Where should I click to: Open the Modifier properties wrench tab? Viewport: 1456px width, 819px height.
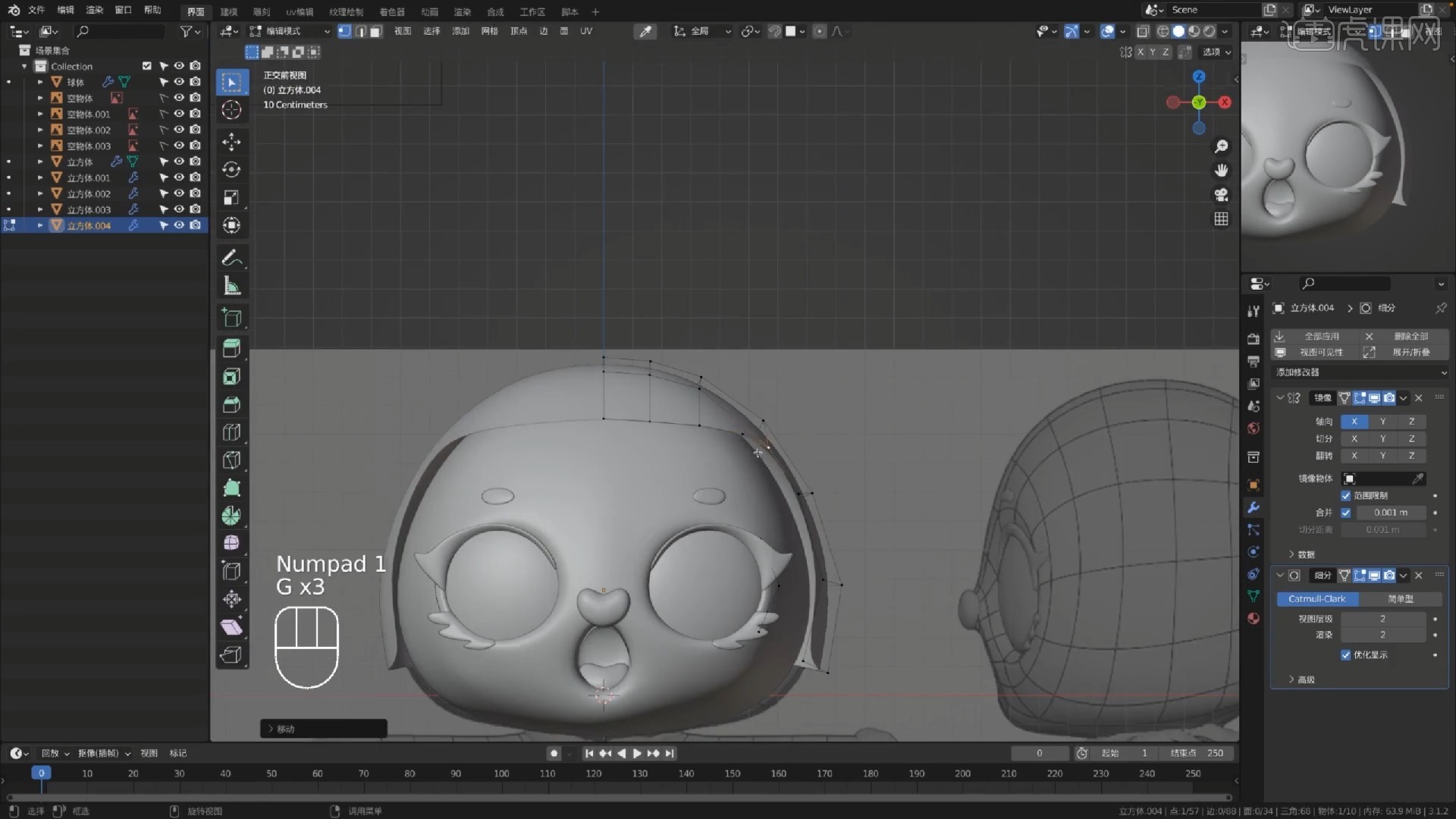click(1254, 507)
